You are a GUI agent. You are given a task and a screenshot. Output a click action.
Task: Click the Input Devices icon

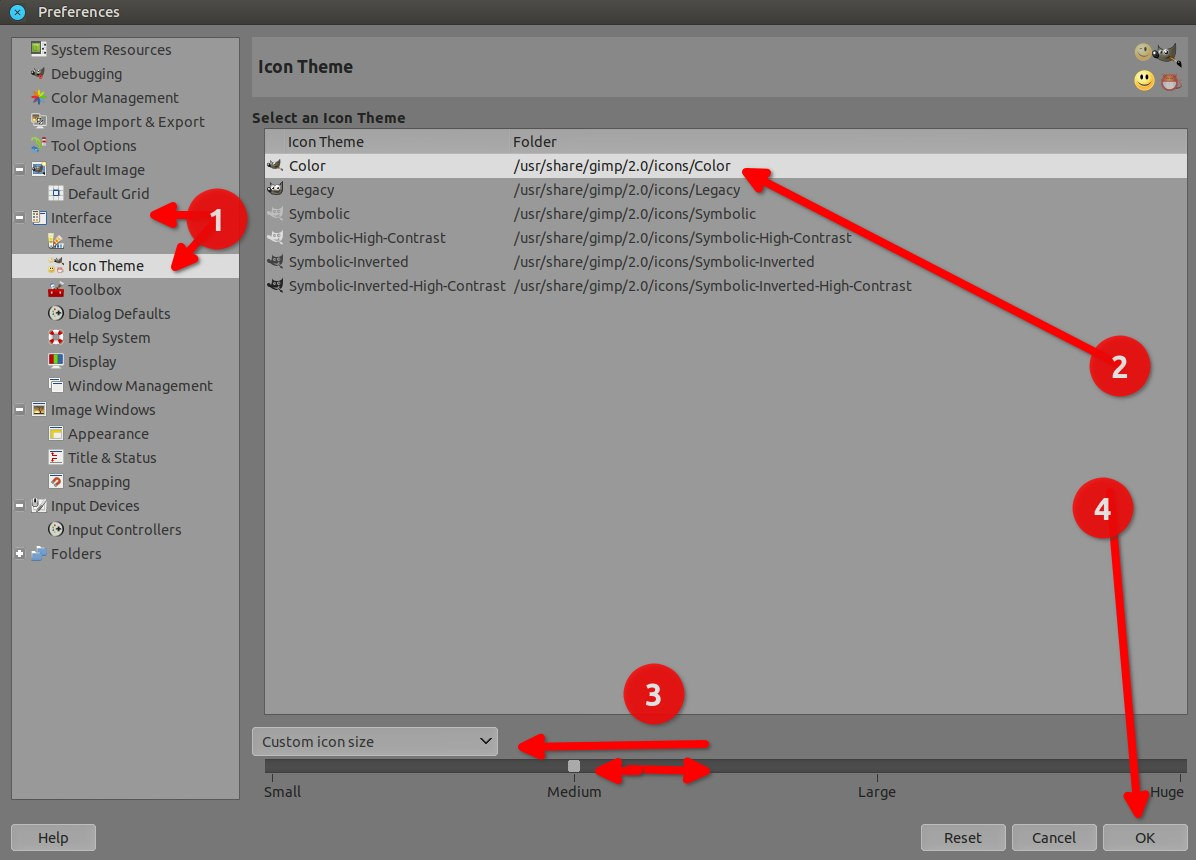click(38, 505)
